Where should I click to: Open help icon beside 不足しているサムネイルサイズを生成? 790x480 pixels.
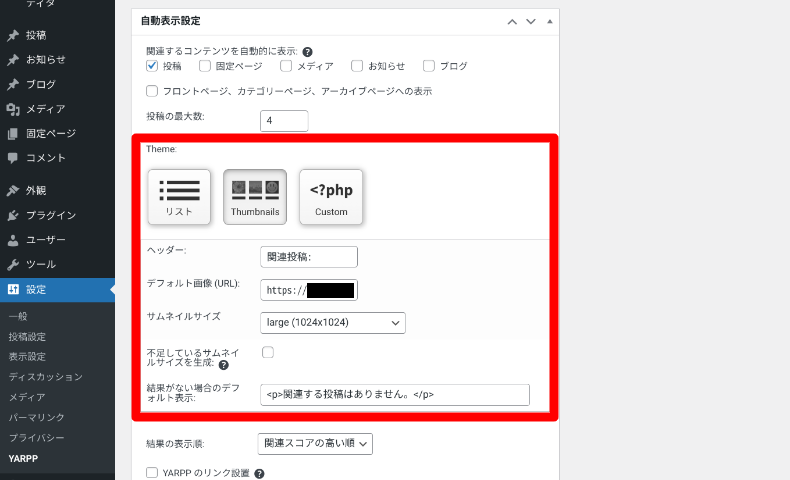pos(224,365)
